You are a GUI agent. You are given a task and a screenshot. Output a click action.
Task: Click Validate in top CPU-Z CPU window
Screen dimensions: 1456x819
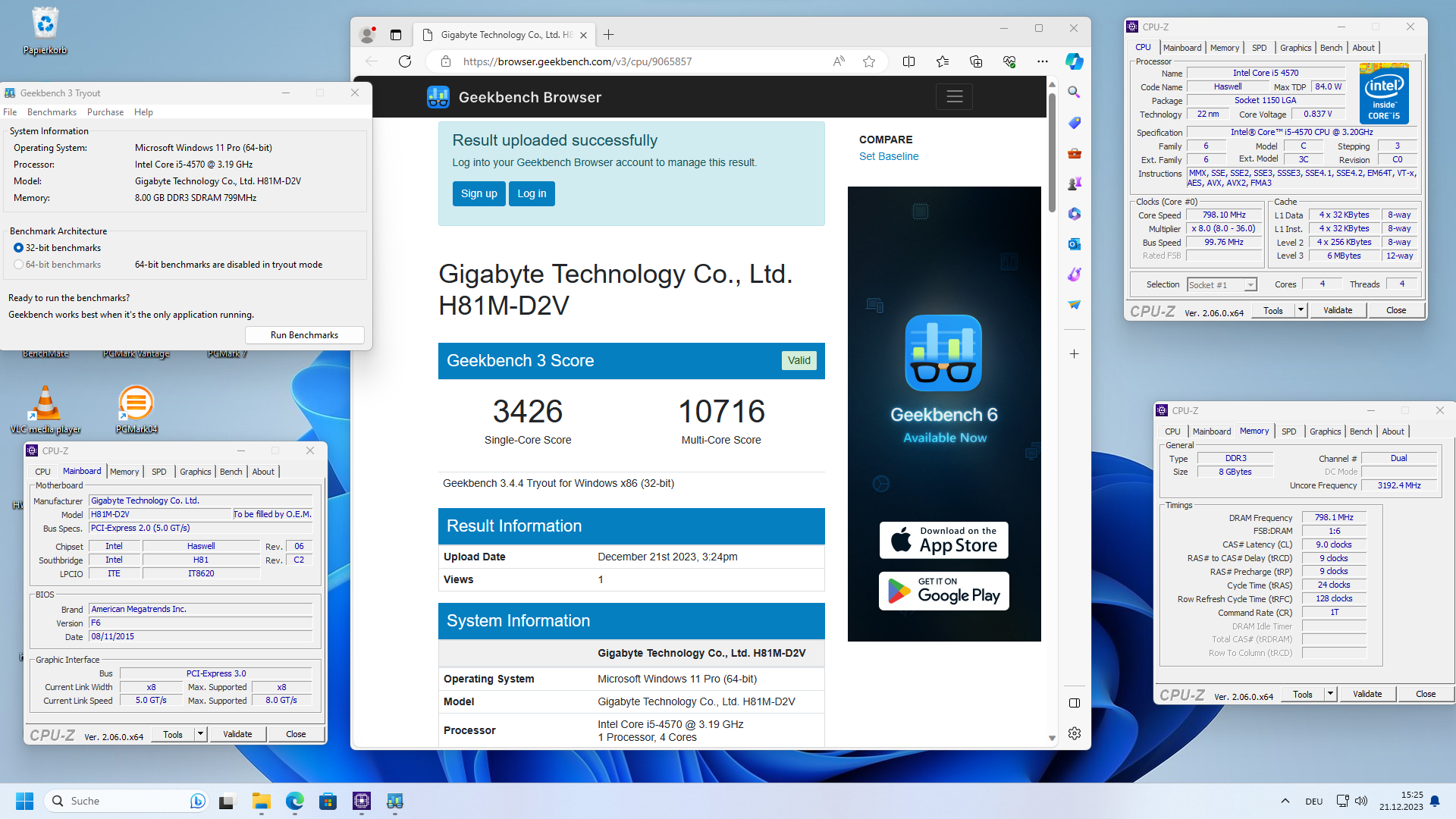pos(1338,310)
